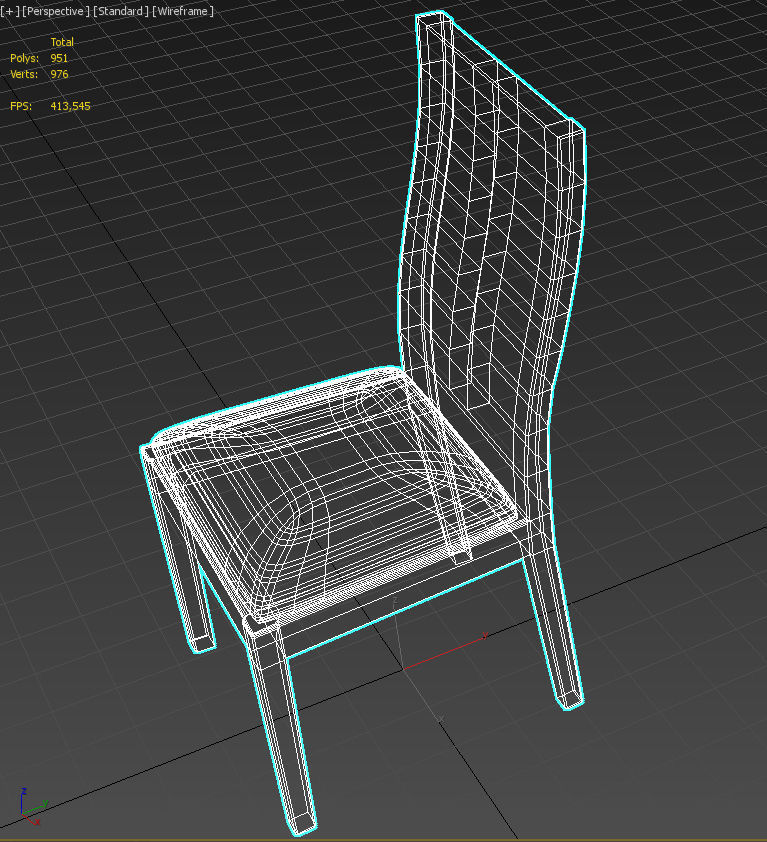Image resolution: width=767 pixels, height=842 pixels.
Task: Click the FPS value 413,545
Action: tap(70, 106)
